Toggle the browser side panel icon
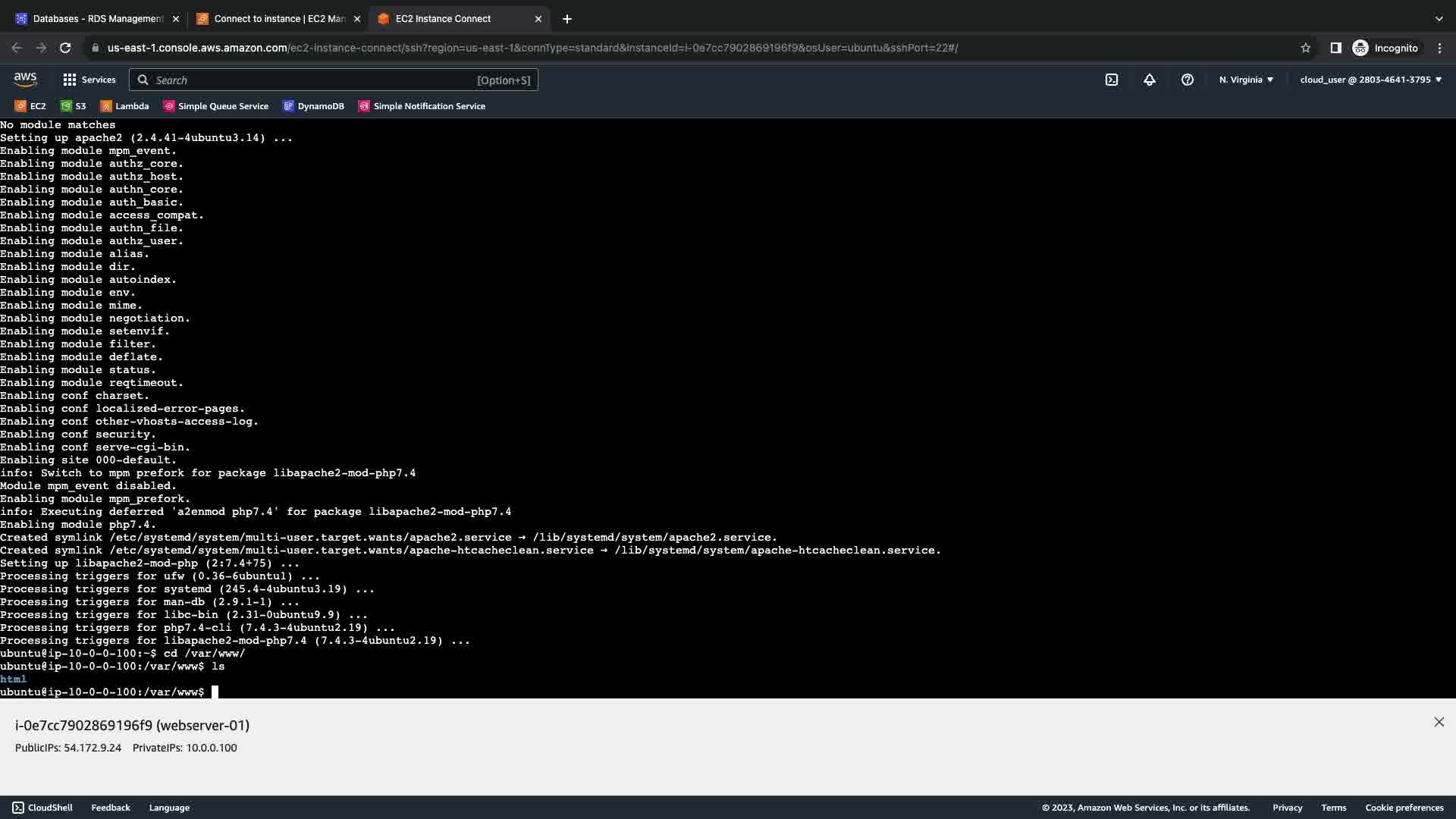Viewport: 1456px width, 819px height. (x=1335, y=48)
